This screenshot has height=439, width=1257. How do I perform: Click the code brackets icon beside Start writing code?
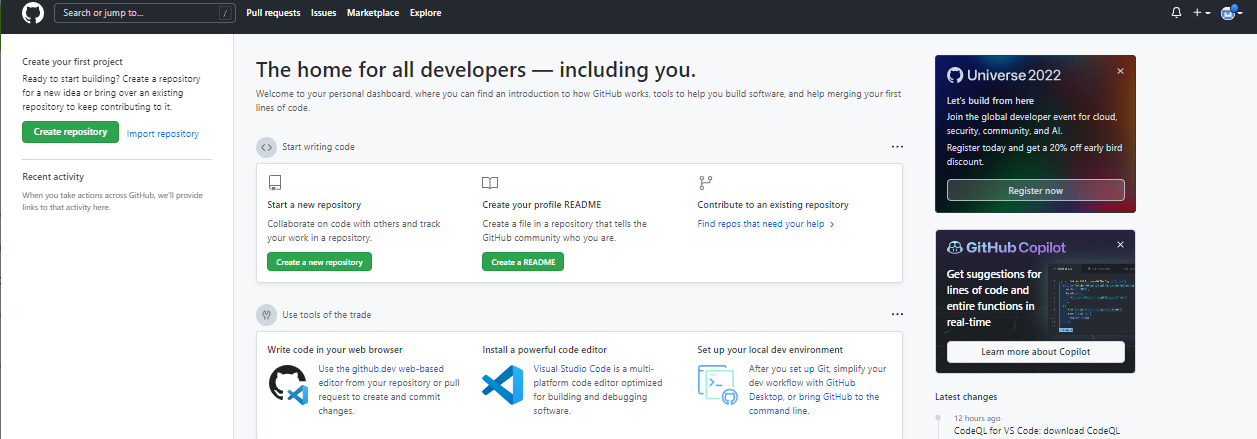(266, 146)
